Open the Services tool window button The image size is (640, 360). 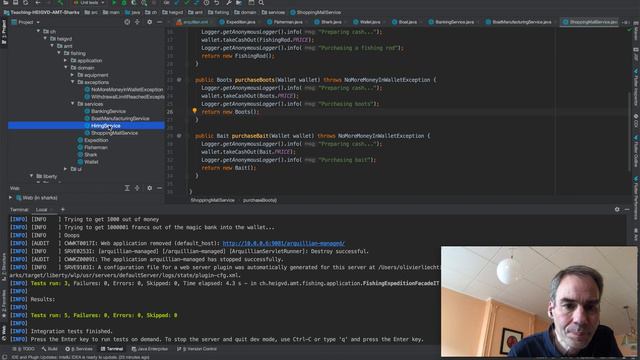[79, 349]
